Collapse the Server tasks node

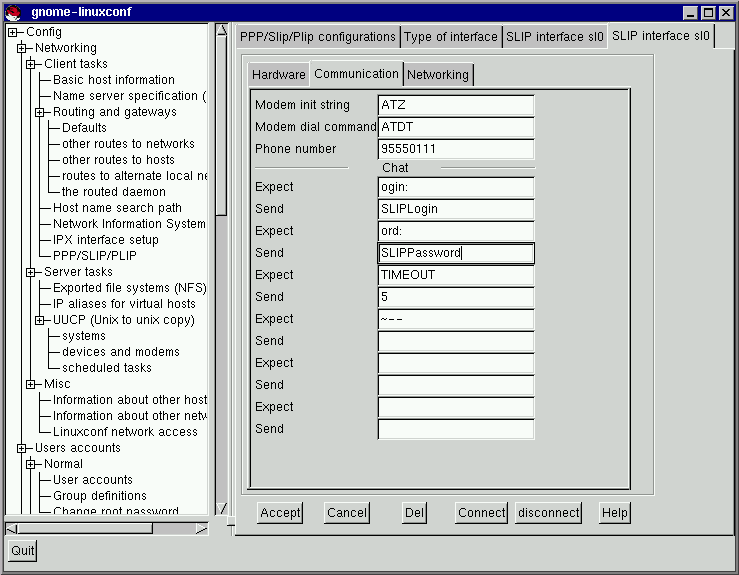(31, 272)
